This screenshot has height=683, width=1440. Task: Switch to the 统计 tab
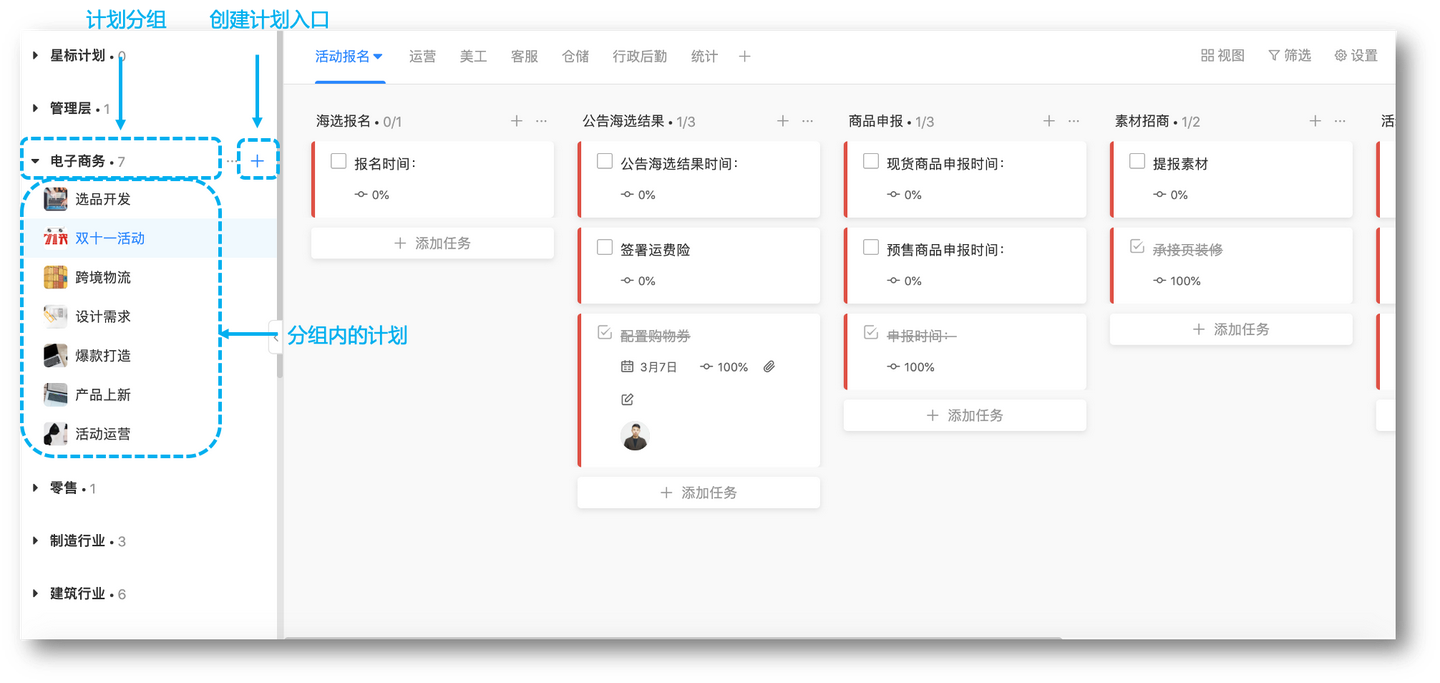coord(704,57)
